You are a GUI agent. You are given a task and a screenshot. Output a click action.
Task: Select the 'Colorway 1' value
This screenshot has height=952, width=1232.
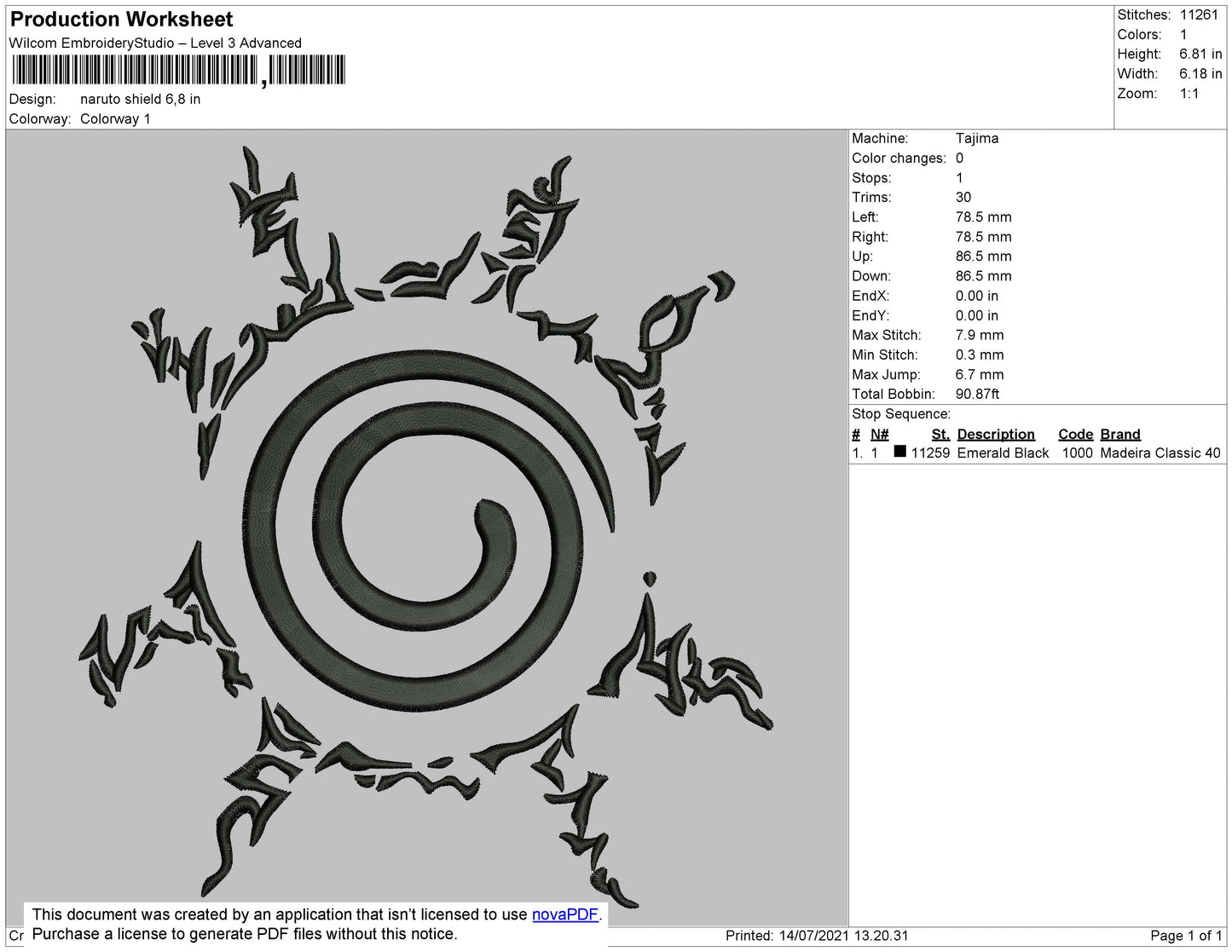pos(115,118)
